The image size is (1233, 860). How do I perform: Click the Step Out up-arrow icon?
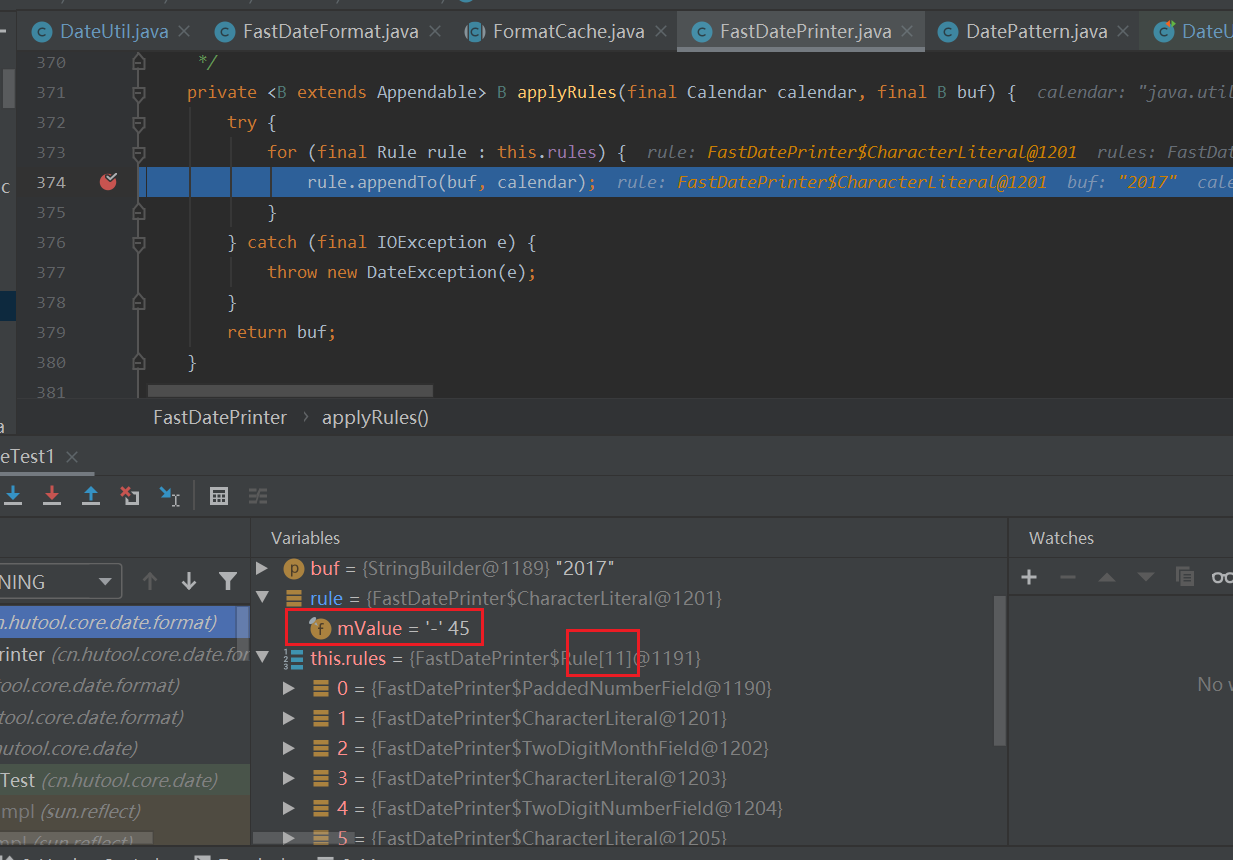90,495
